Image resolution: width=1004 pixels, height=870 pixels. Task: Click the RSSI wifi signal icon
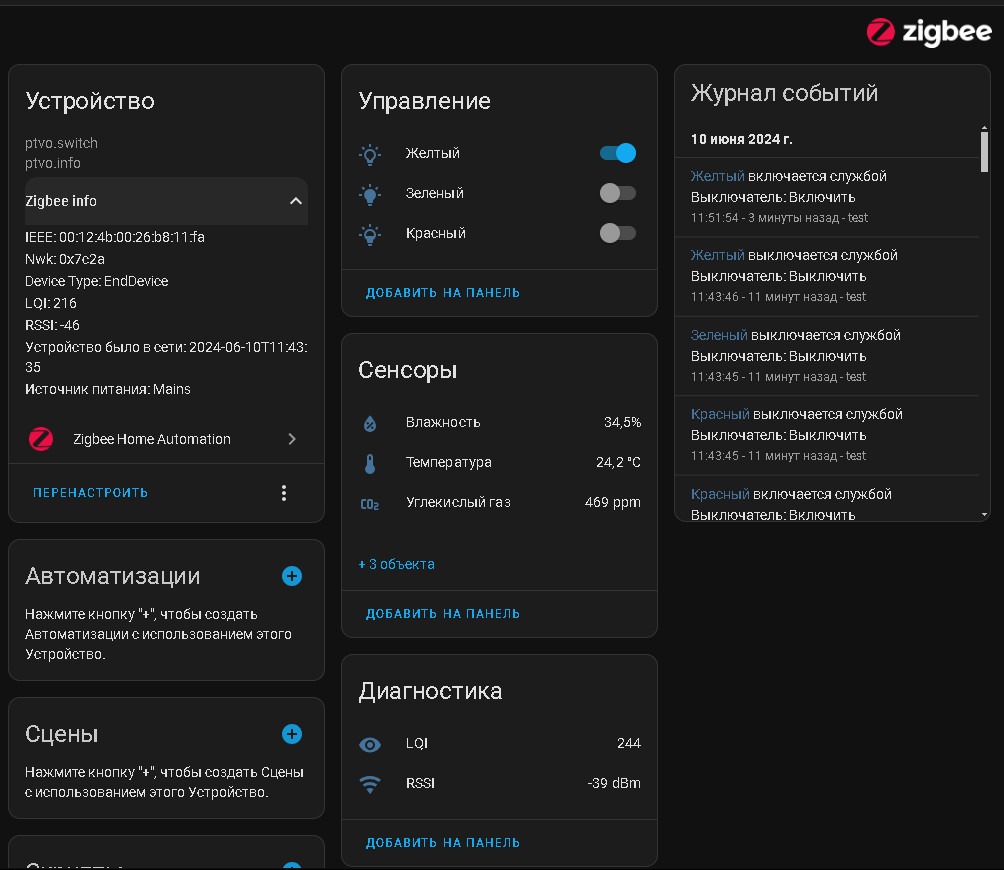tap(370, 784)
